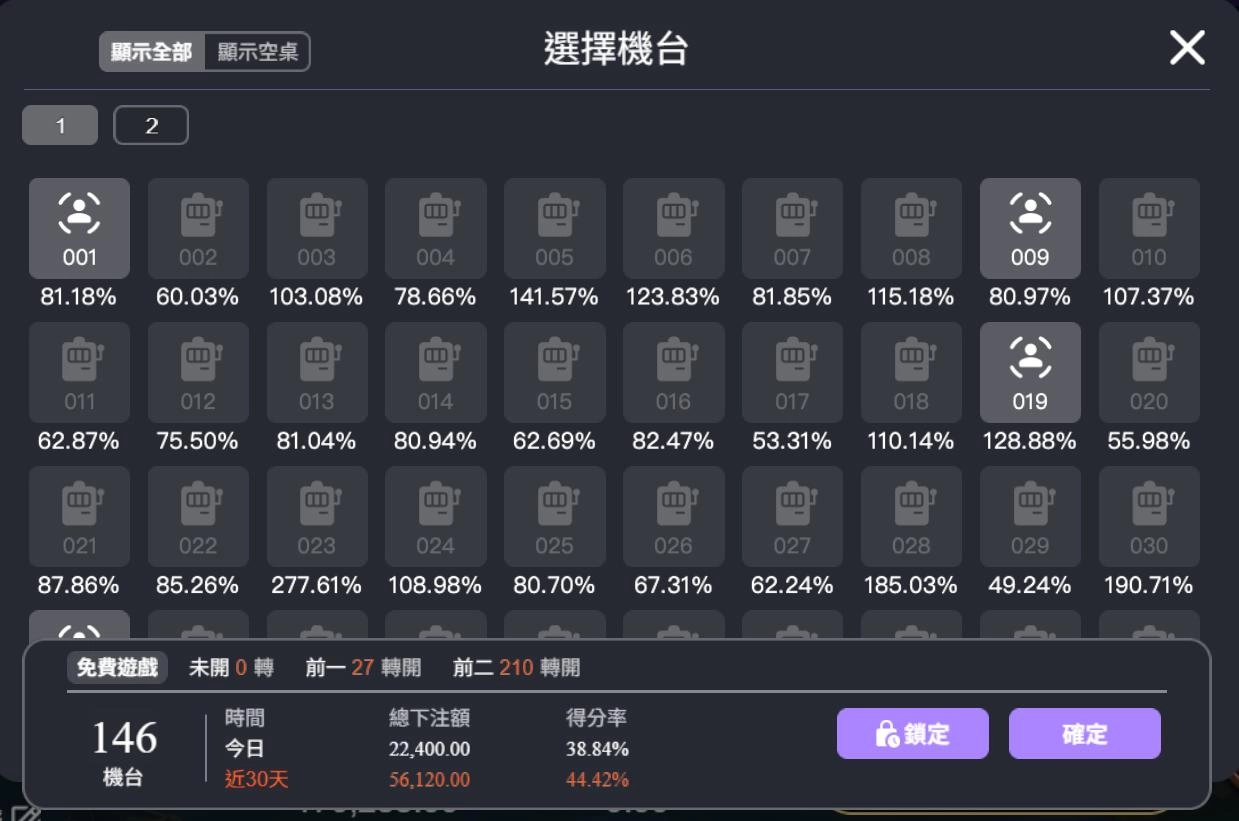Click the 277.61% payout rate
Screen dimensions: 1239x821
316,585
